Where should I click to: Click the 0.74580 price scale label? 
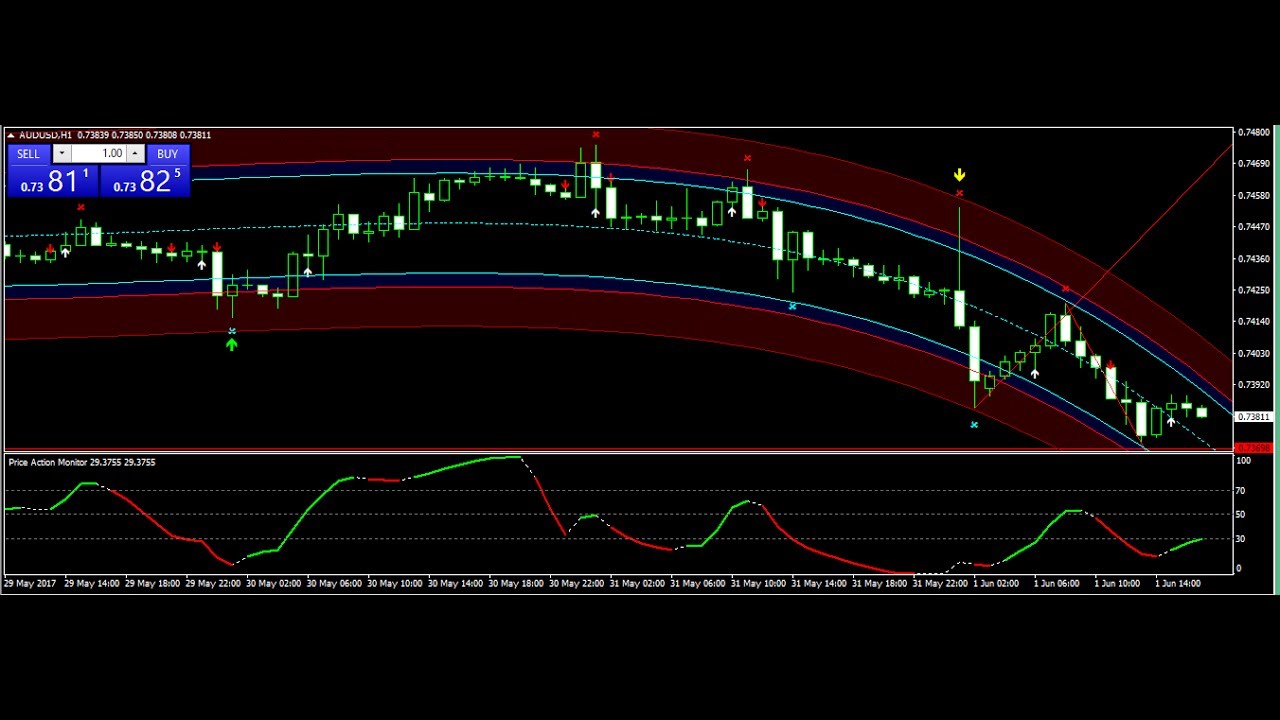click(1255, 195)
